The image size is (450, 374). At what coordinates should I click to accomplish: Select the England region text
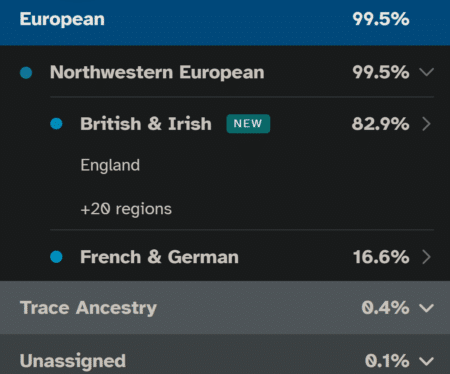click(x=110, y=165)
